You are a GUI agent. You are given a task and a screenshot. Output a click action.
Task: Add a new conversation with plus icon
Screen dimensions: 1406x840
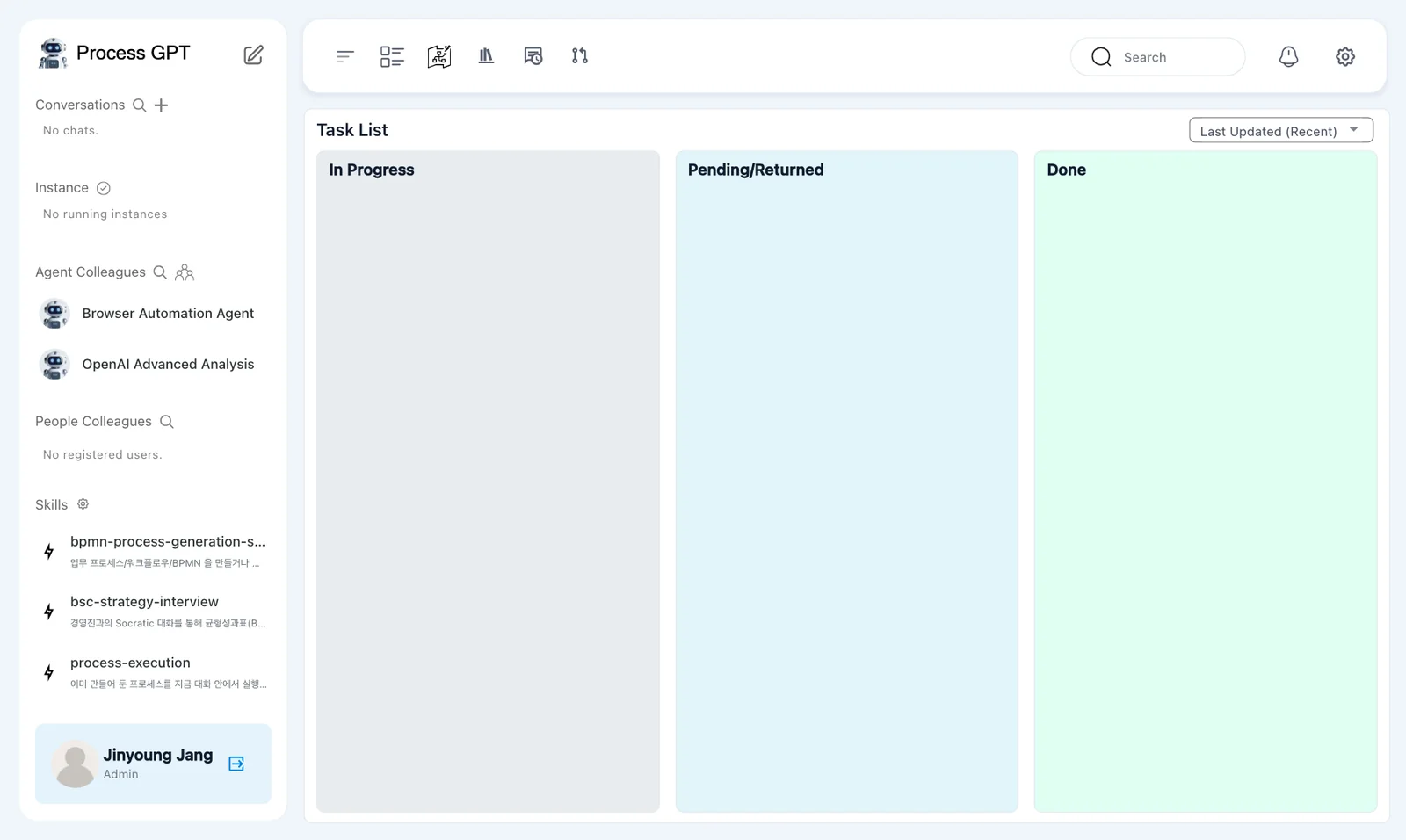(x=161, y=105)
